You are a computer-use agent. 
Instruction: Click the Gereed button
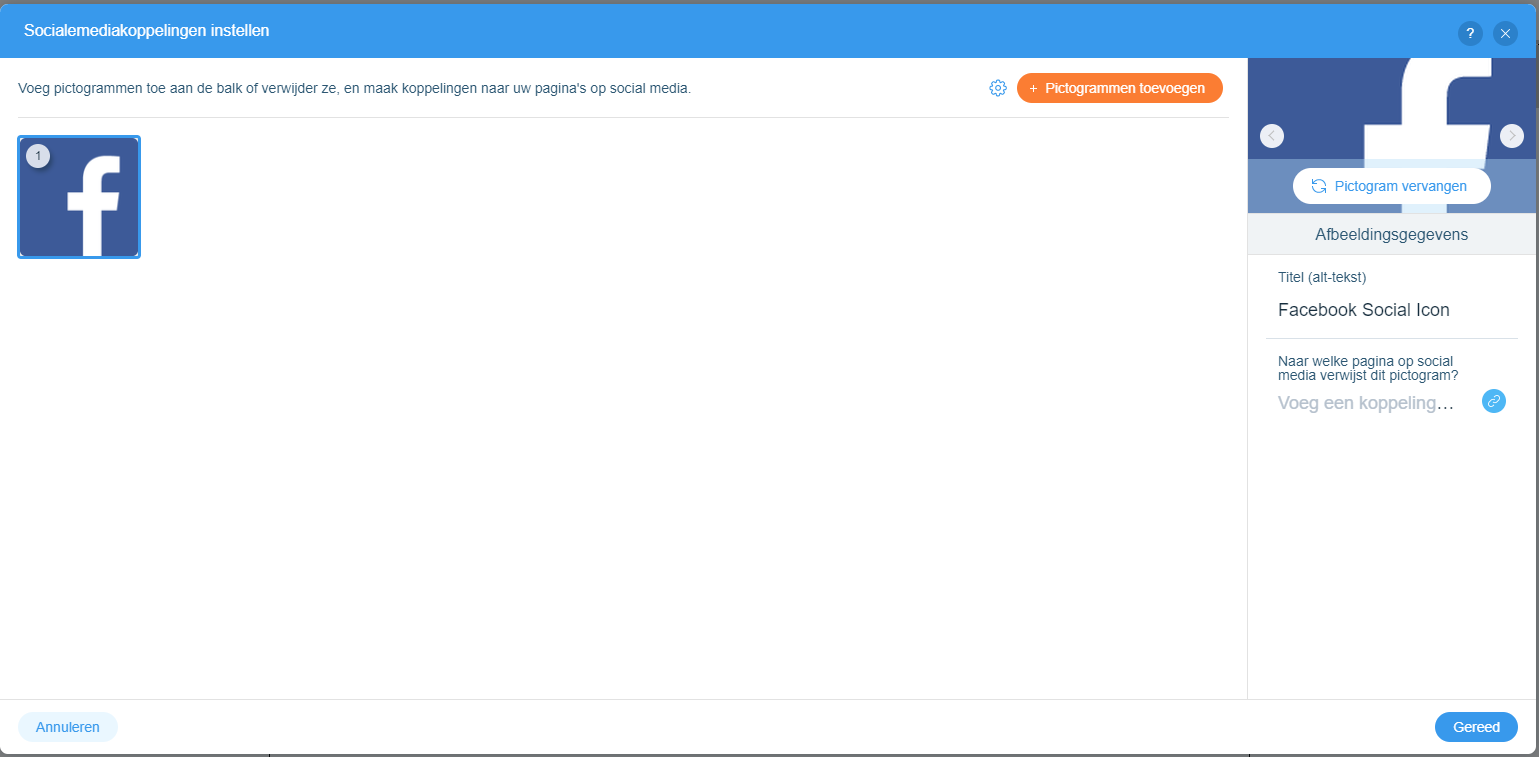[x=1476, y=727]
